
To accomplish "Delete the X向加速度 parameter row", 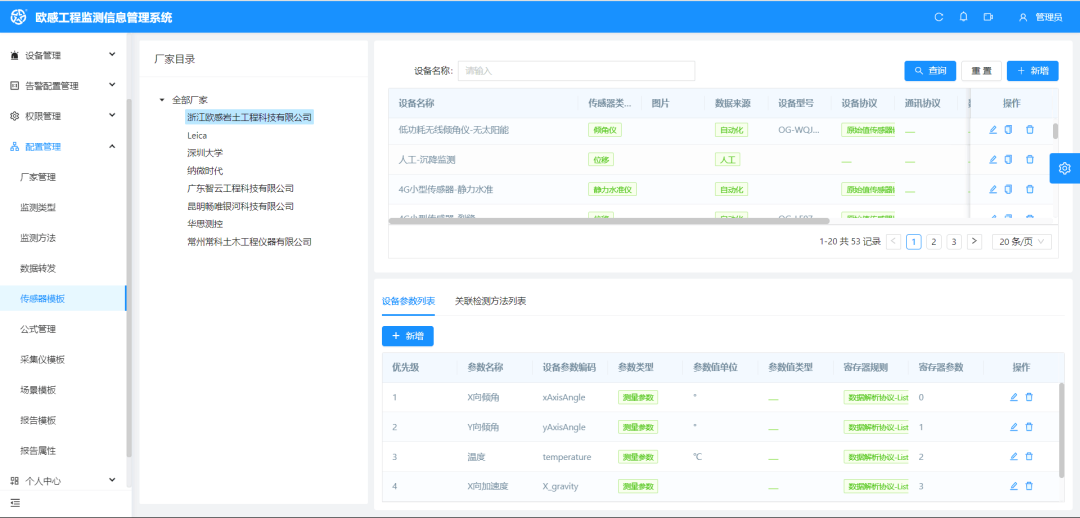I will click(x=1029, y=486).
